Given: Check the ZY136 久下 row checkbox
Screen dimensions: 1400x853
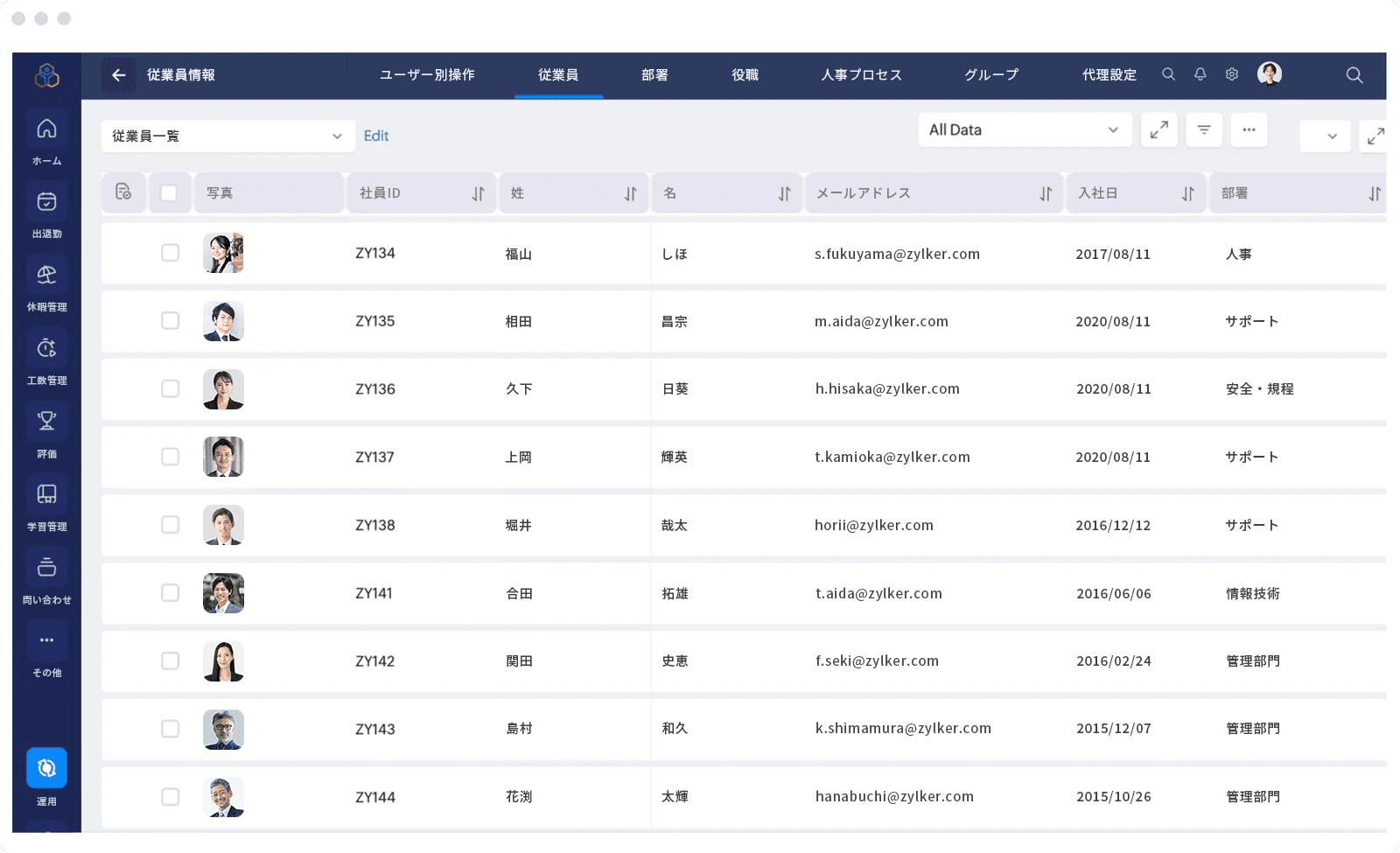Looking at the screenshot, I should [x=170, y=388].
